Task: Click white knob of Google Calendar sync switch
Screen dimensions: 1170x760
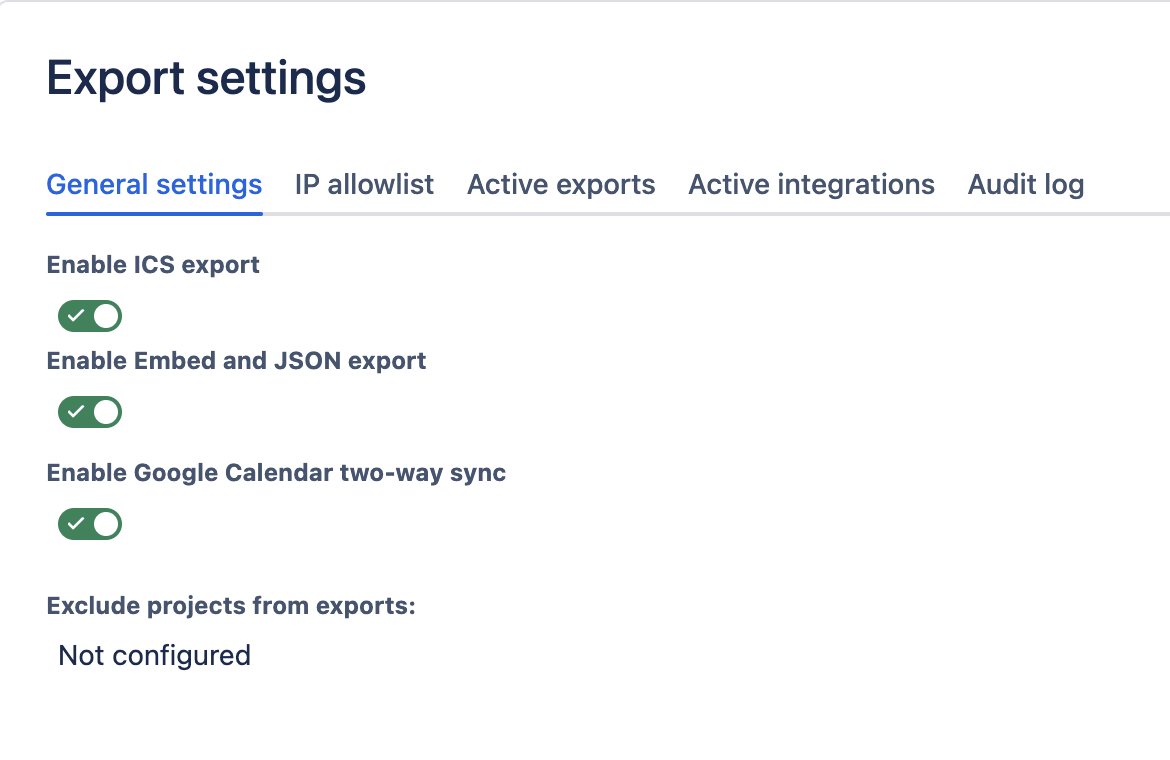Action: pos(106,524)
